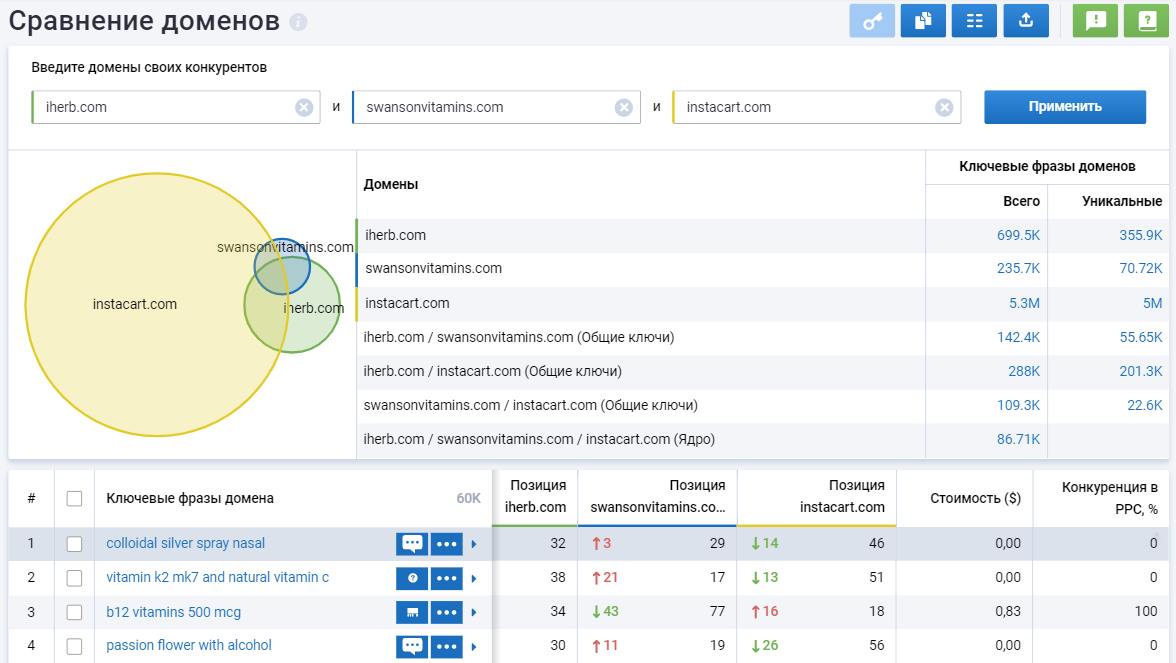This screenshot has width=1176, height=663.
Task: Click speech bubble icon for passion flower with alcohol
Action: [x=412, y=646]
